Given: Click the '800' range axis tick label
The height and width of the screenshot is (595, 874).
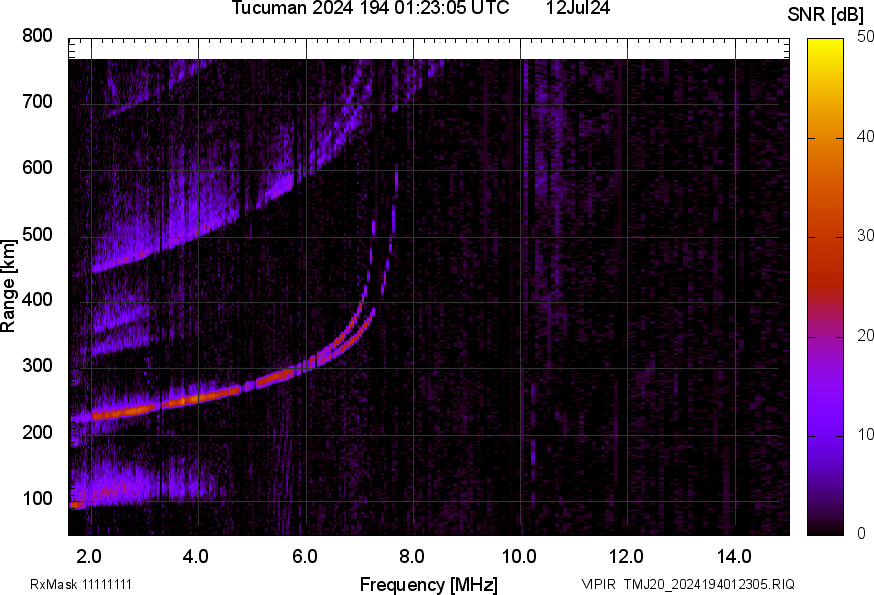Looking at the screenshot, I should [37, 36].
